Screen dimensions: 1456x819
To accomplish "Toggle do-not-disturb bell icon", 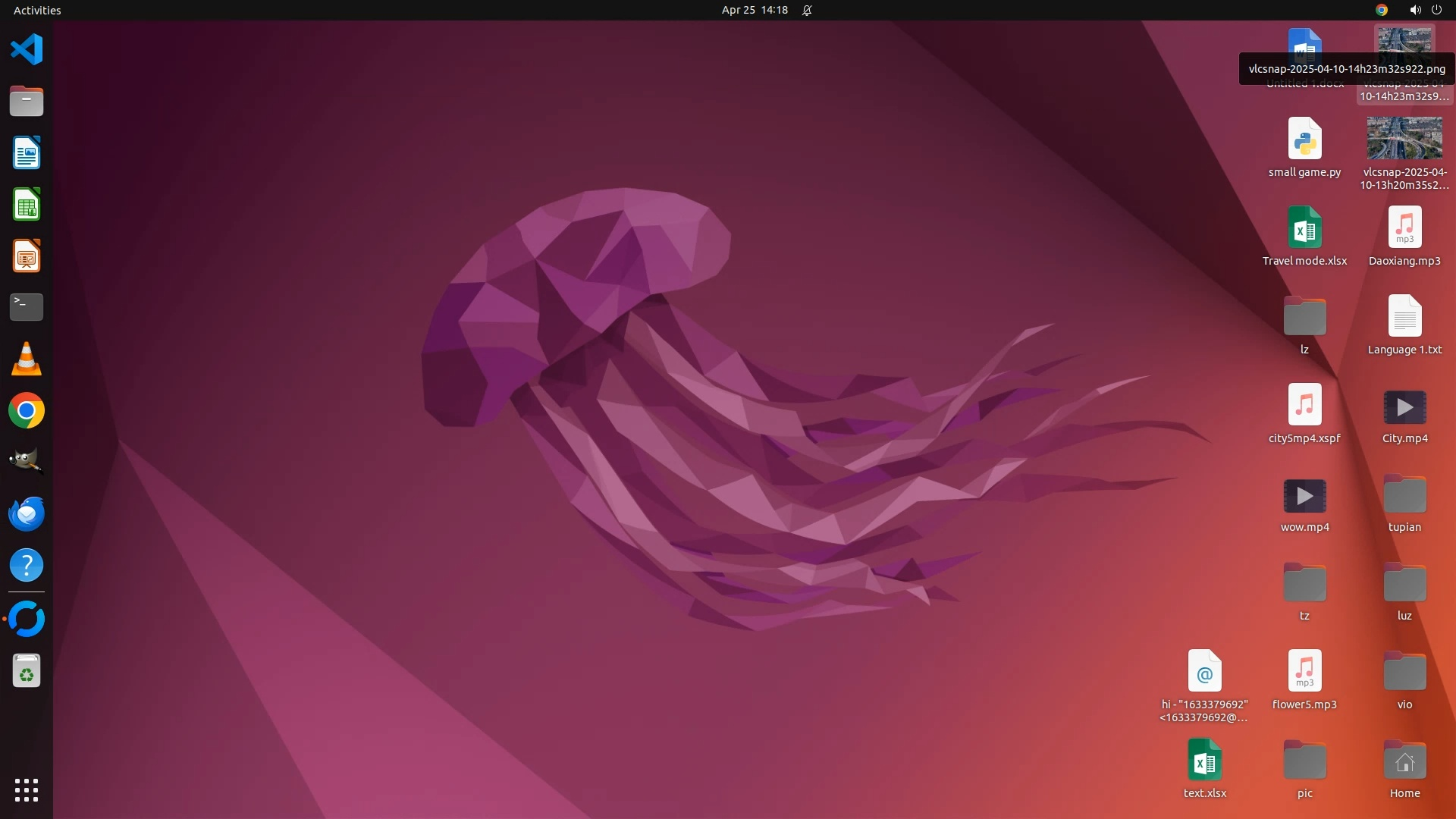I will tap(808, 10).
